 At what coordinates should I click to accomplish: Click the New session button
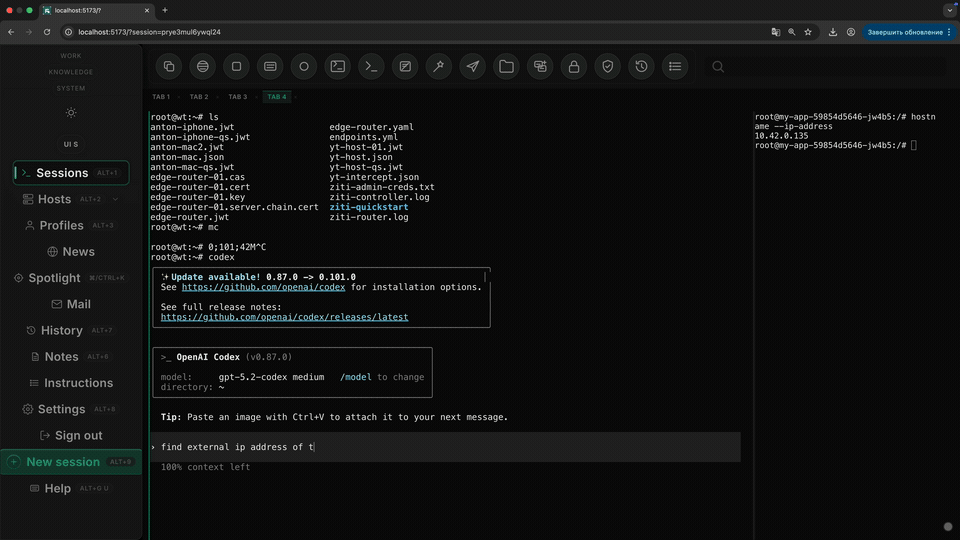(63, 462)
